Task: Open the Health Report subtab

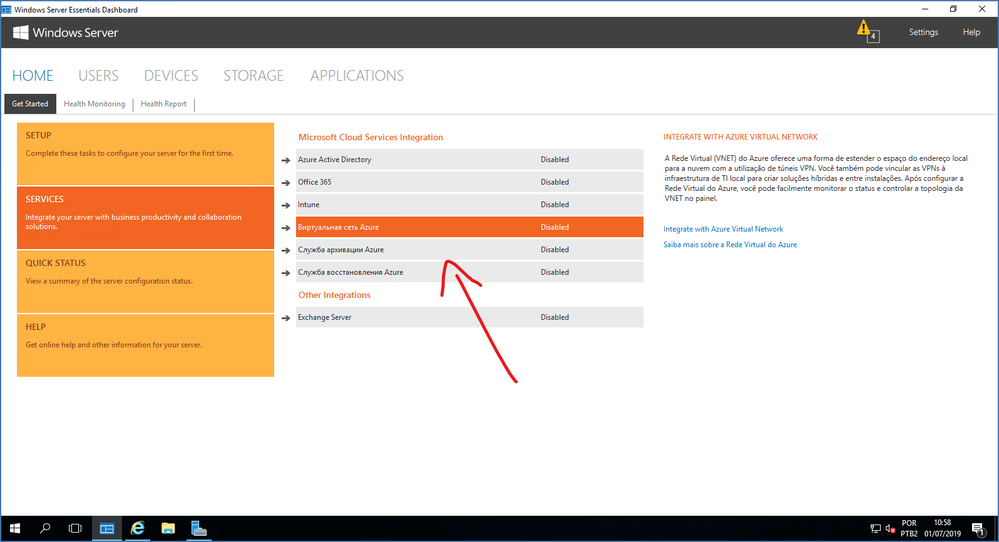Action: tap(164, 104)
